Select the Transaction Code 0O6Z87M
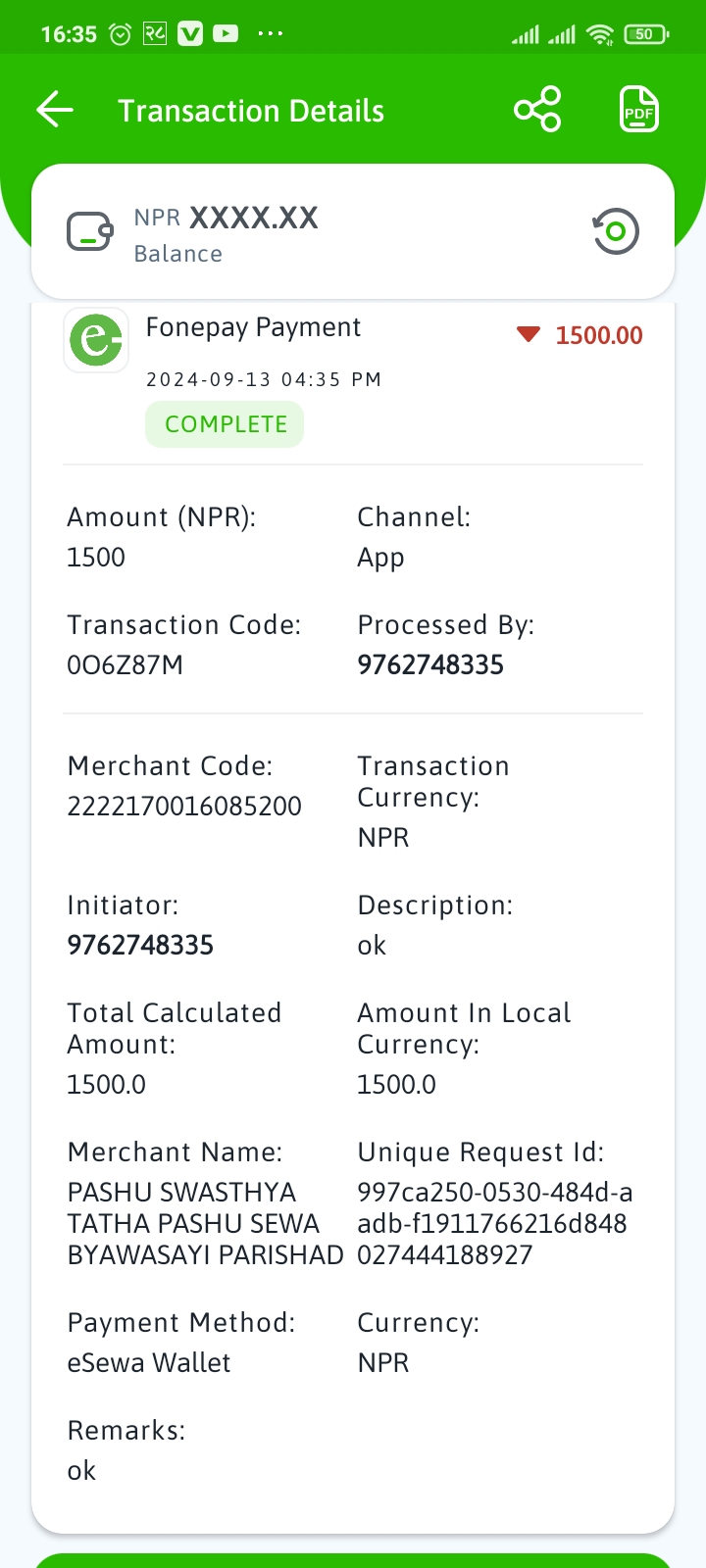This screenshot has height=1568, width=706. [126, 665]
